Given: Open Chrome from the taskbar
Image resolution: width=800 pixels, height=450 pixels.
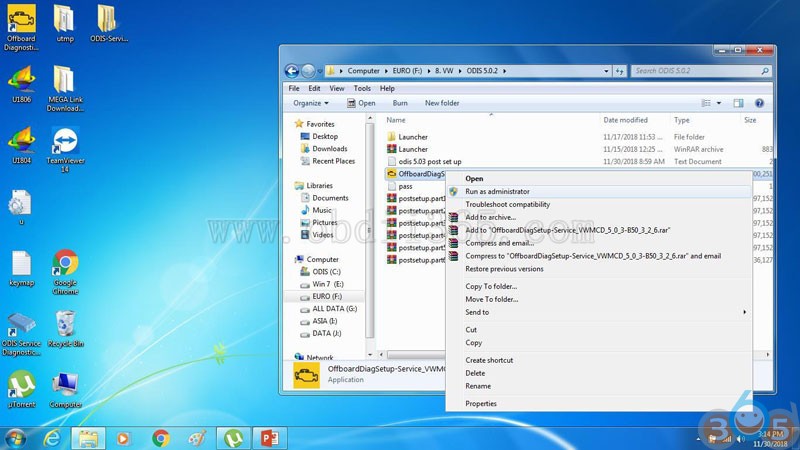Looking at the screenshot, I should click(x=161, y=438).
